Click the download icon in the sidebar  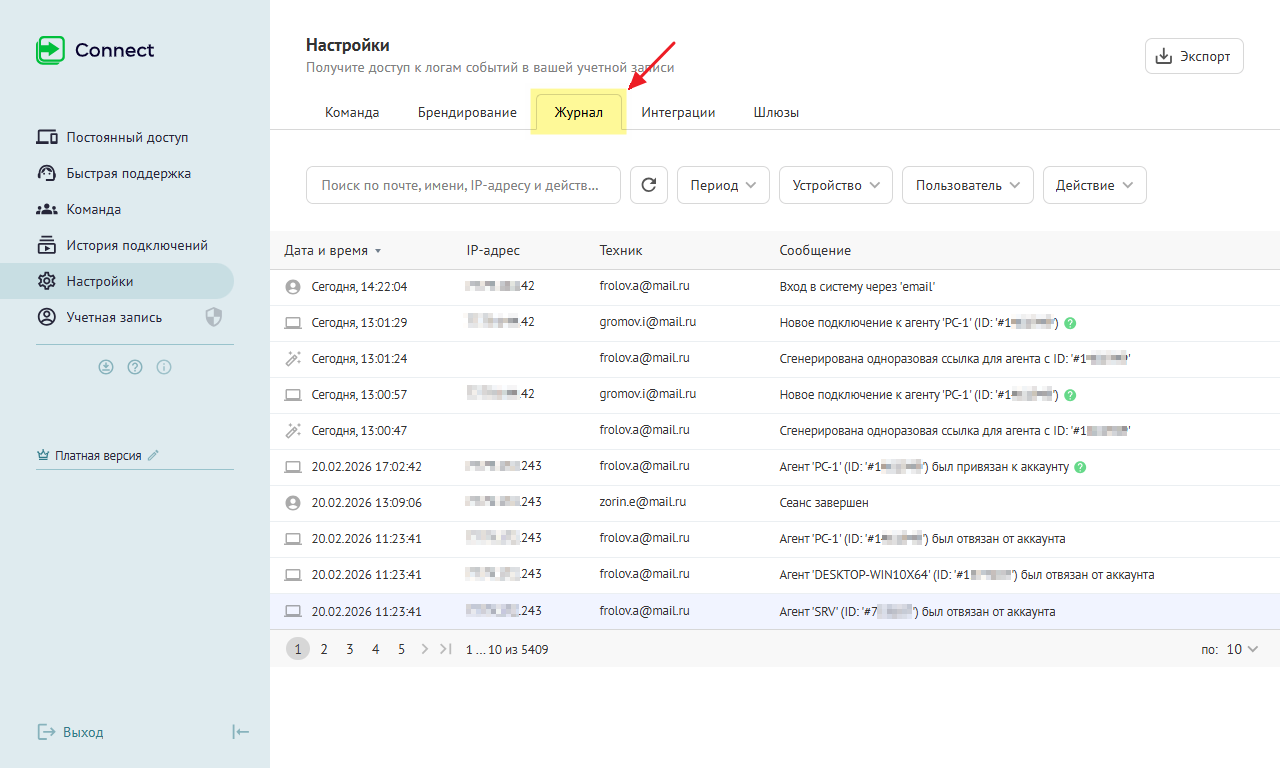point(106,367)
